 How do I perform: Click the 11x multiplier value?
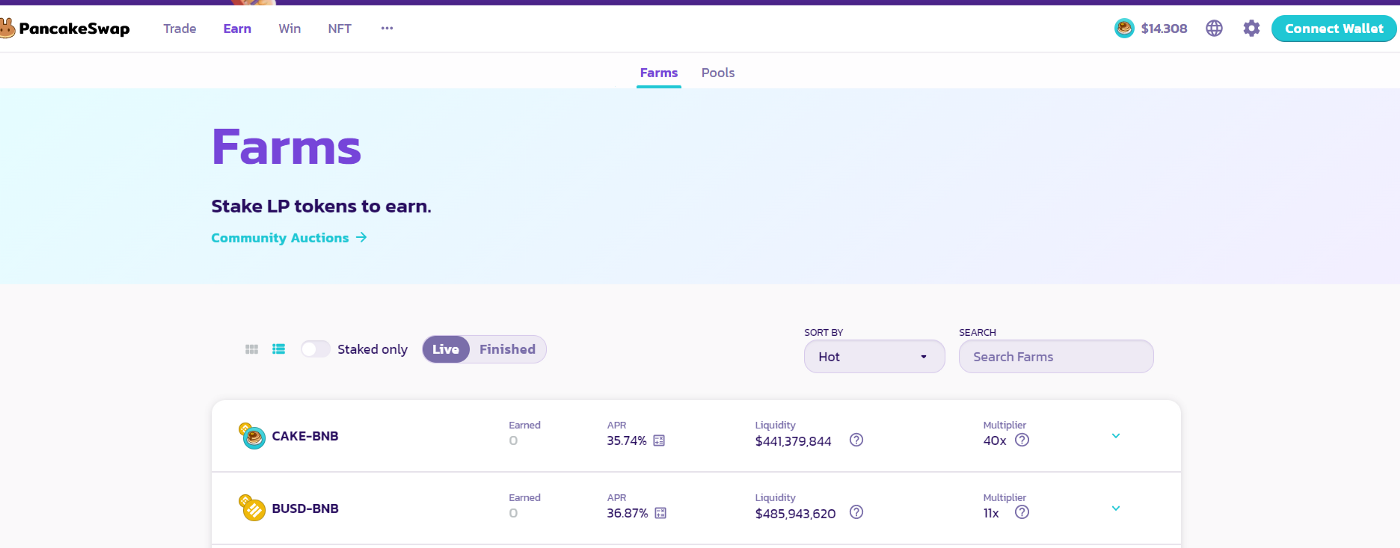991,512
